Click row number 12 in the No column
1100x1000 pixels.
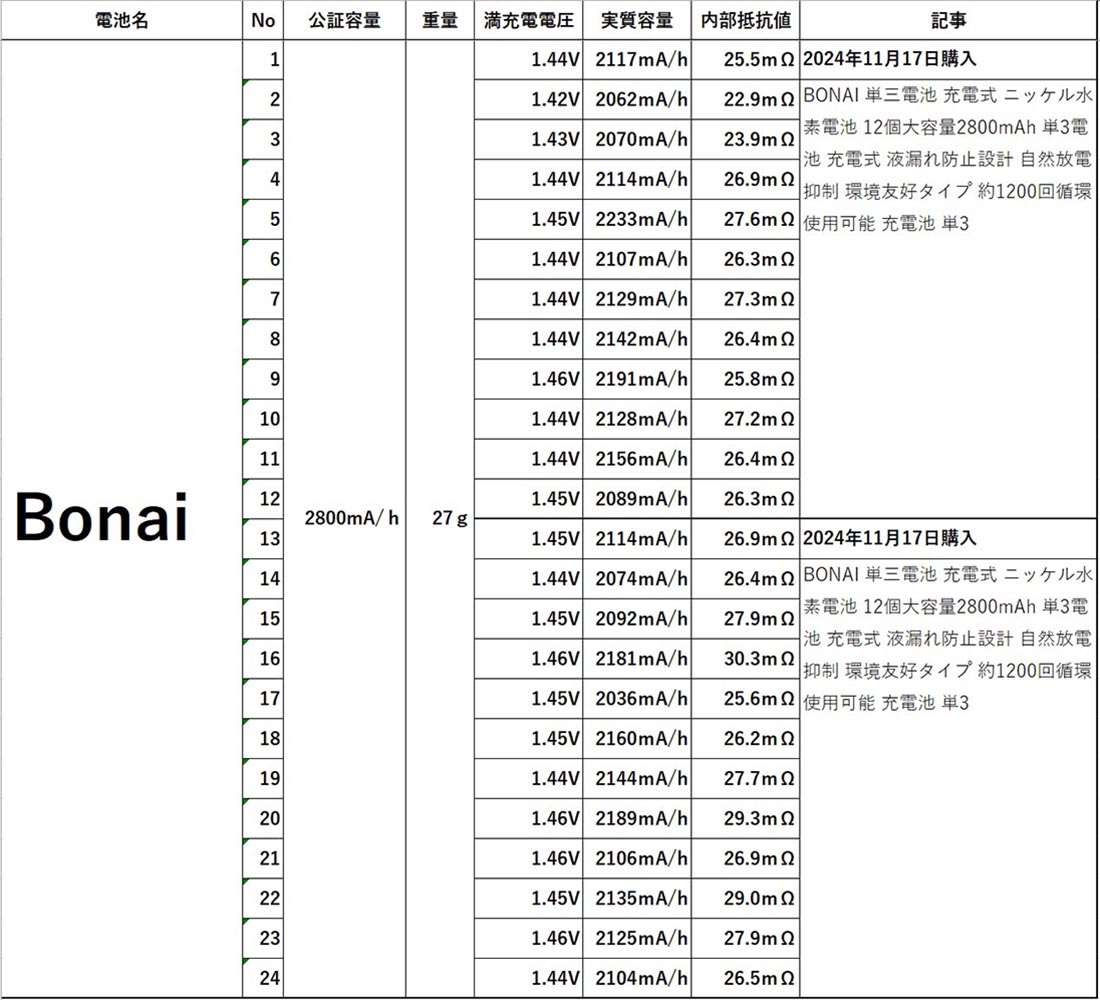point(263,499)
